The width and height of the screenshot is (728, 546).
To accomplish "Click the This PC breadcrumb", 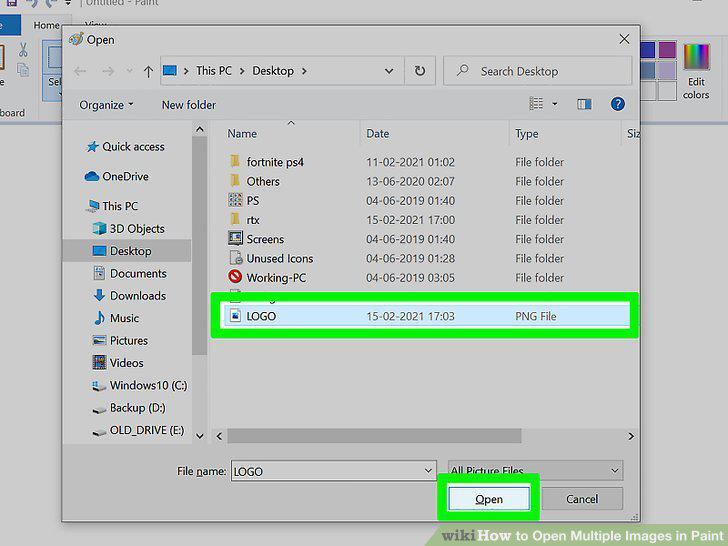I will (214, 71).
